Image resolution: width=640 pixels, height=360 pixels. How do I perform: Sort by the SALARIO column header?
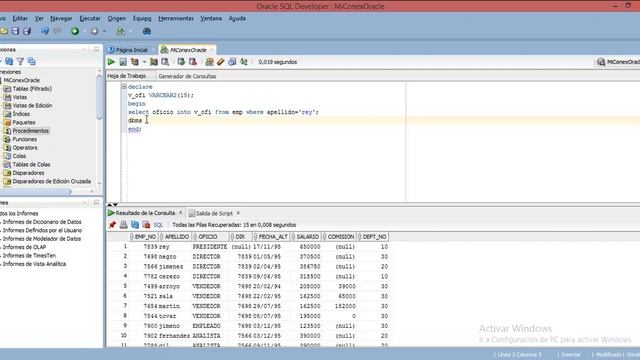point(307,237)
